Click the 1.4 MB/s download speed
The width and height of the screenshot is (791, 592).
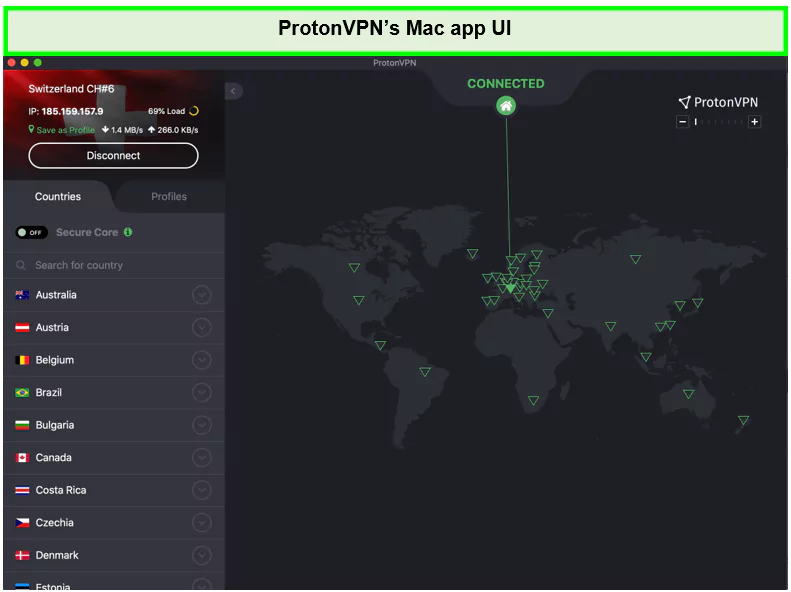point(123,130)
